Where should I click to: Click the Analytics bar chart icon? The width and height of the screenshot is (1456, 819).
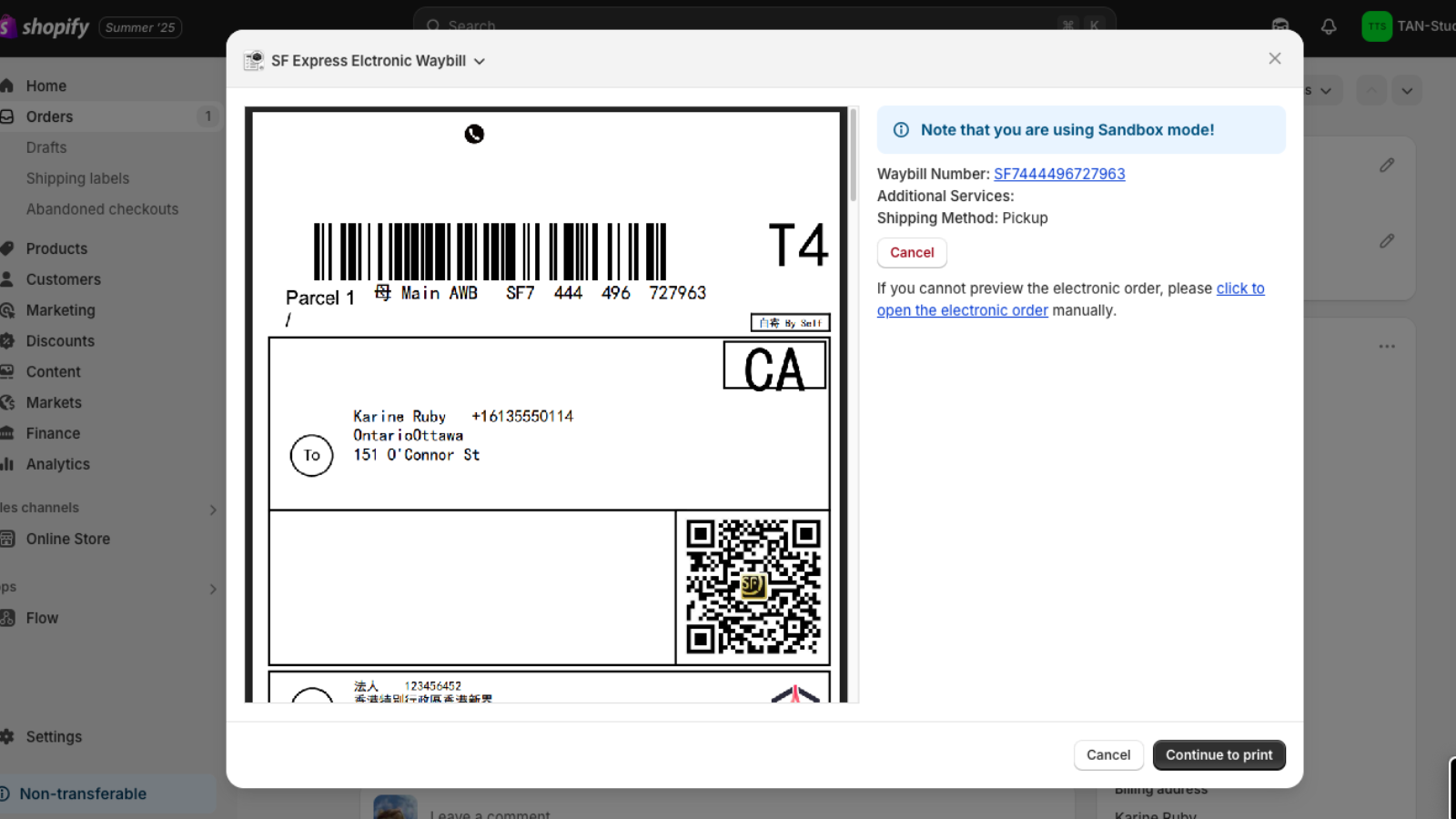pos(7,464)
